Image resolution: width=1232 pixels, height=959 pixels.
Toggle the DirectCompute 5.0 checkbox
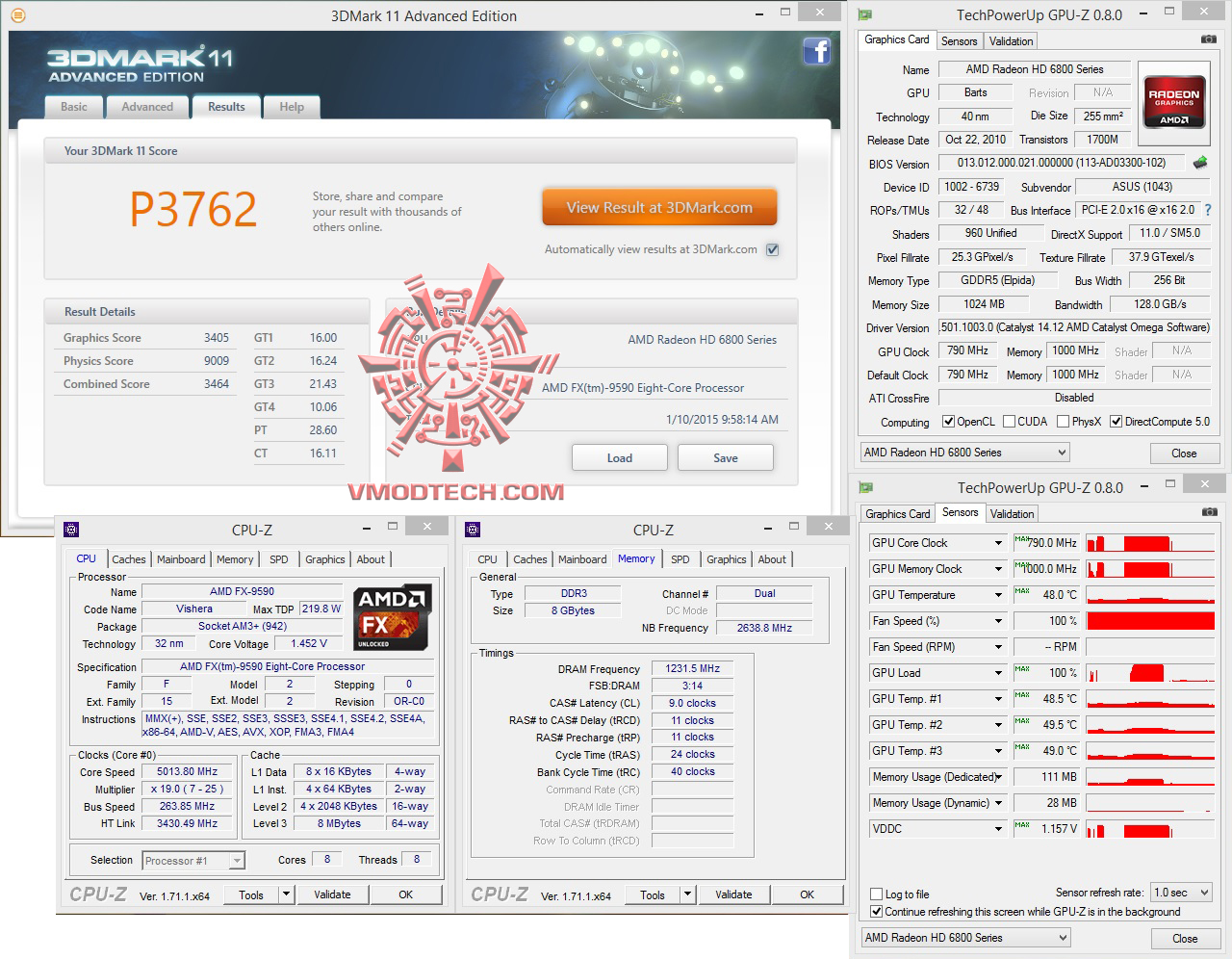1116,422
